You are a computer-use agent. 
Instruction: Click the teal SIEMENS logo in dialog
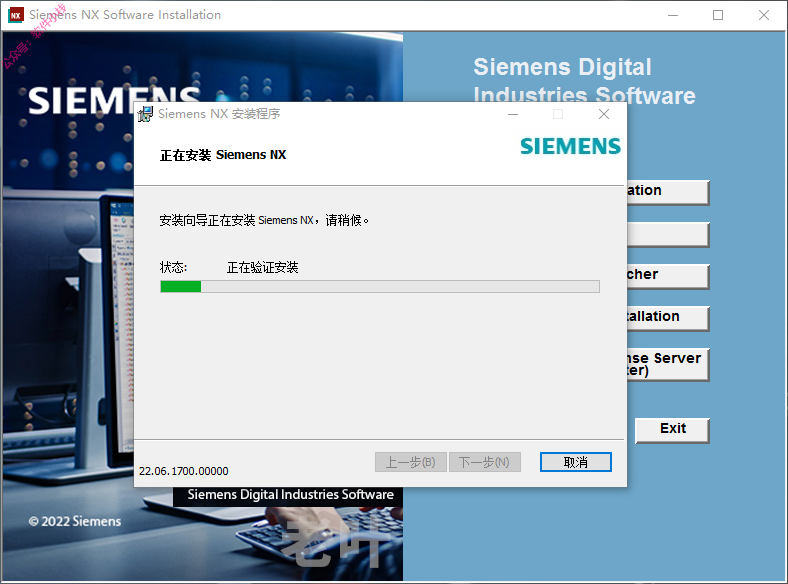(x=570, y=146)
